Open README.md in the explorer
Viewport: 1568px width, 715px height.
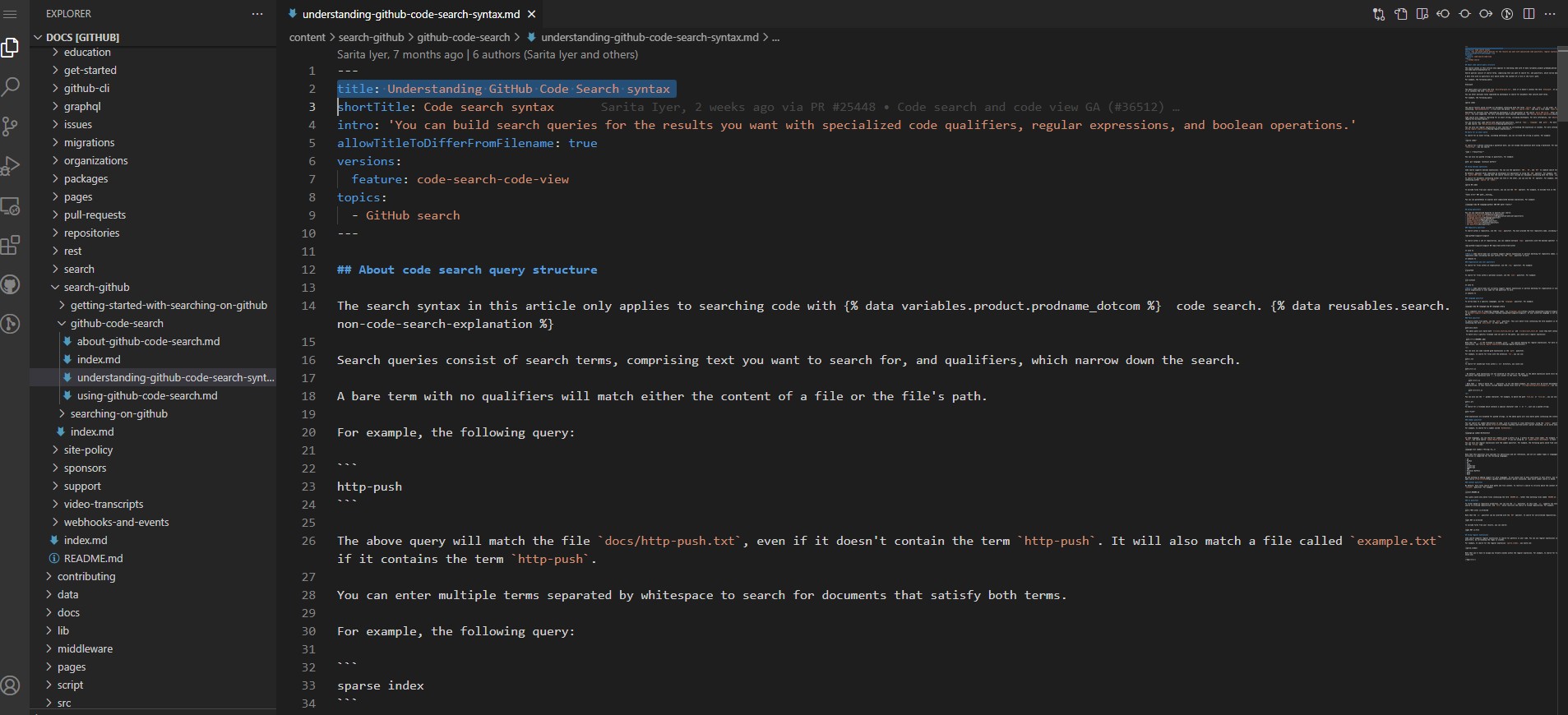pyautogui.click(x=93, y=558)
